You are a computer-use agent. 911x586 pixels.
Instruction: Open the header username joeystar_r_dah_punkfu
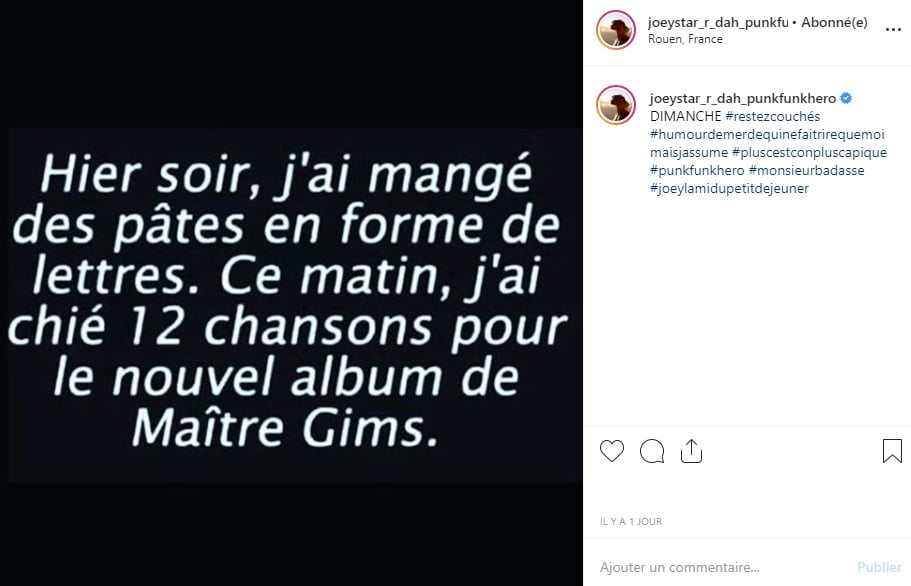[718, 22]
